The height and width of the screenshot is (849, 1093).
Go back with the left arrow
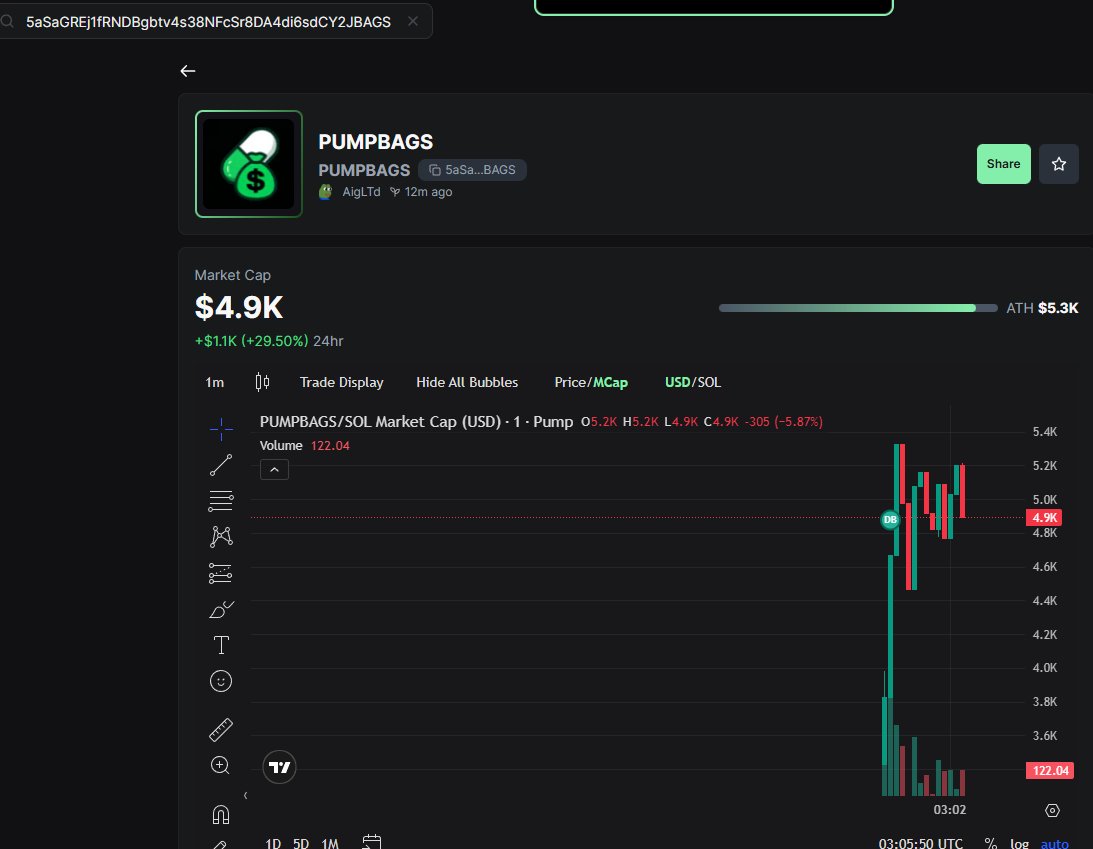(x=188, y=71)
